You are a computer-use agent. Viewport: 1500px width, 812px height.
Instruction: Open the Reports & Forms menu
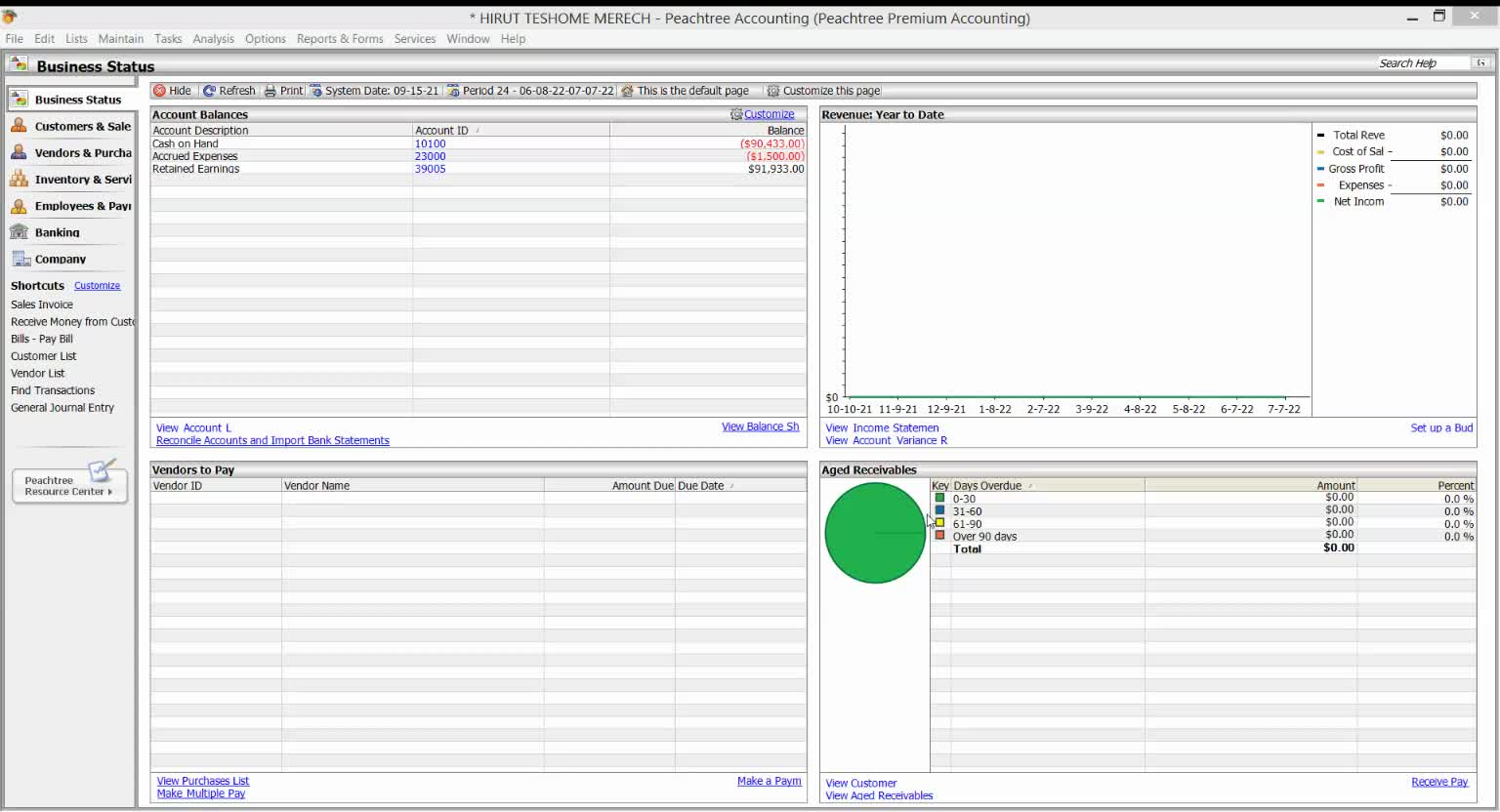[340, 39]
